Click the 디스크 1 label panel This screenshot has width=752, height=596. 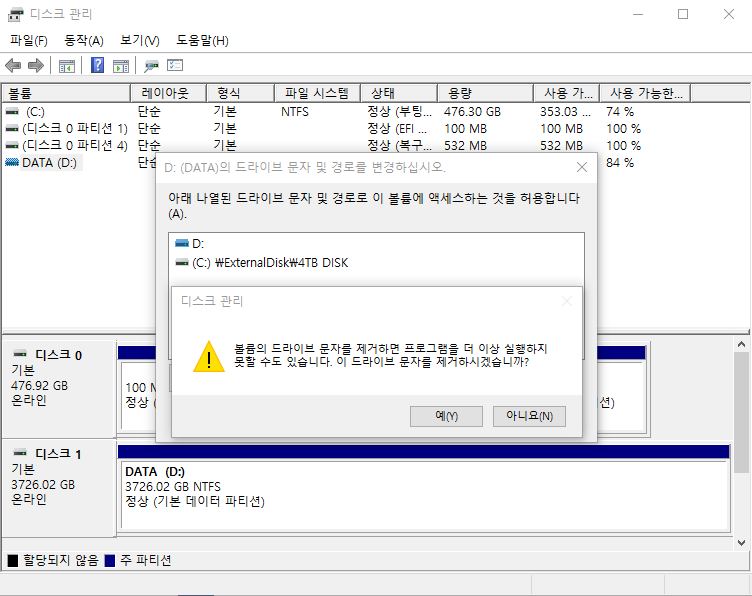point(59,488)
